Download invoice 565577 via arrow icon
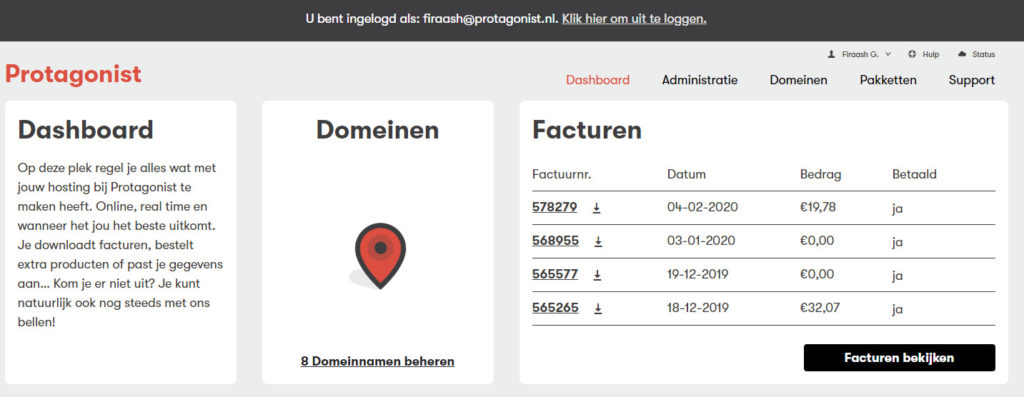This screenshot has width=1024, height=397. click(x=597, y=275)
